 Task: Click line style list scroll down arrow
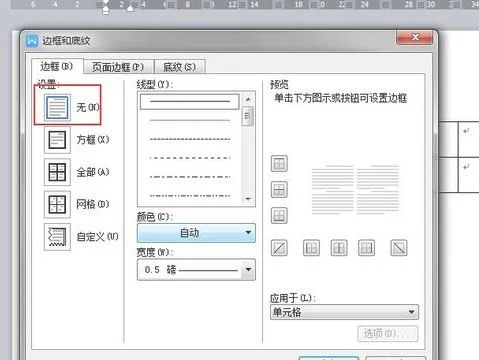pyautogui.click(x=248, y=199)
